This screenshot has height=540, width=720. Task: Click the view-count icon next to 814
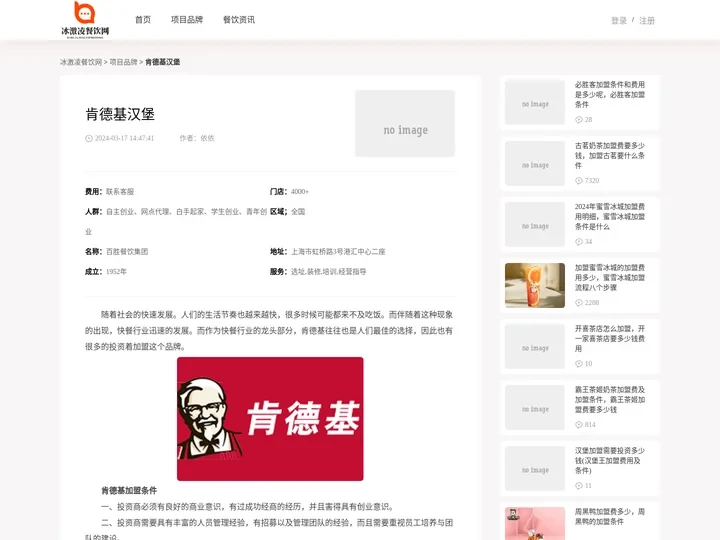[x=579, y=425]
